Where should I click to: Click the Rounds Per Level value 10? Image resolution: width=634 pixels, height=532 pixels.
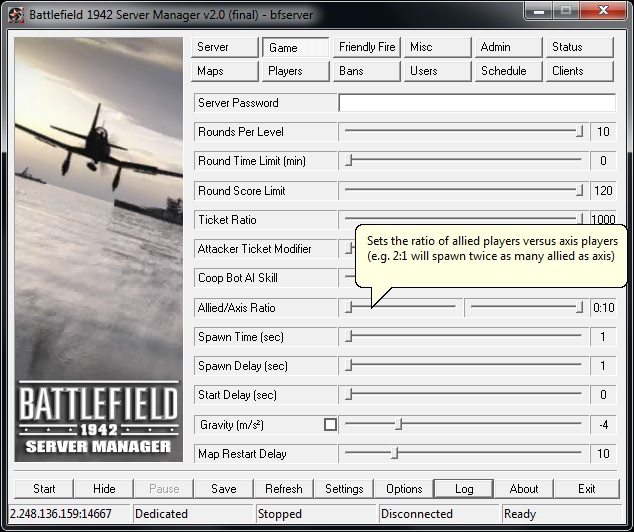[603, 131]
